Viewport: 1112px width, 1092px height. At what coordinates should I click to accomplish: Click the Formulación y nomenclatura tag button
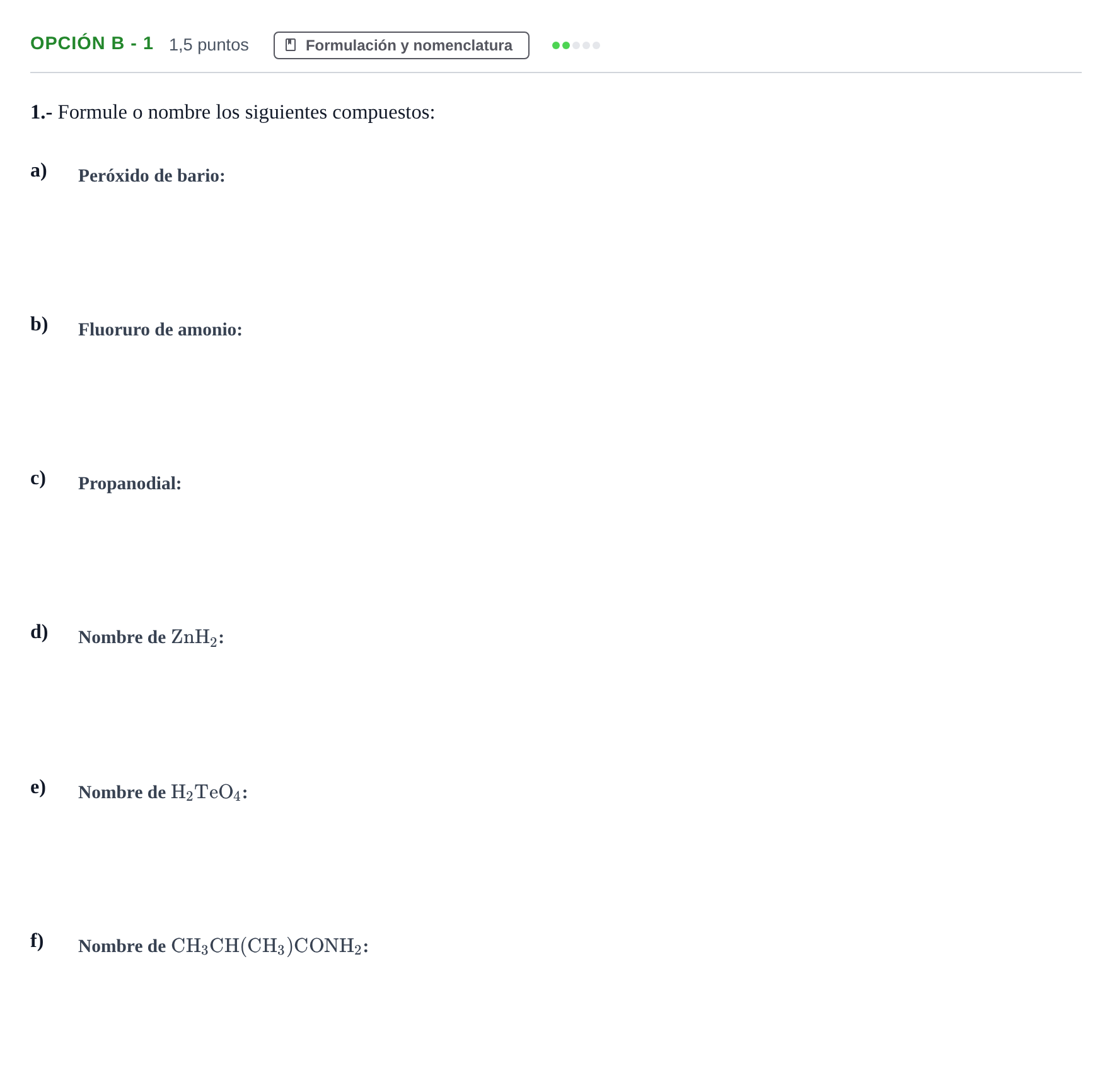401,45
